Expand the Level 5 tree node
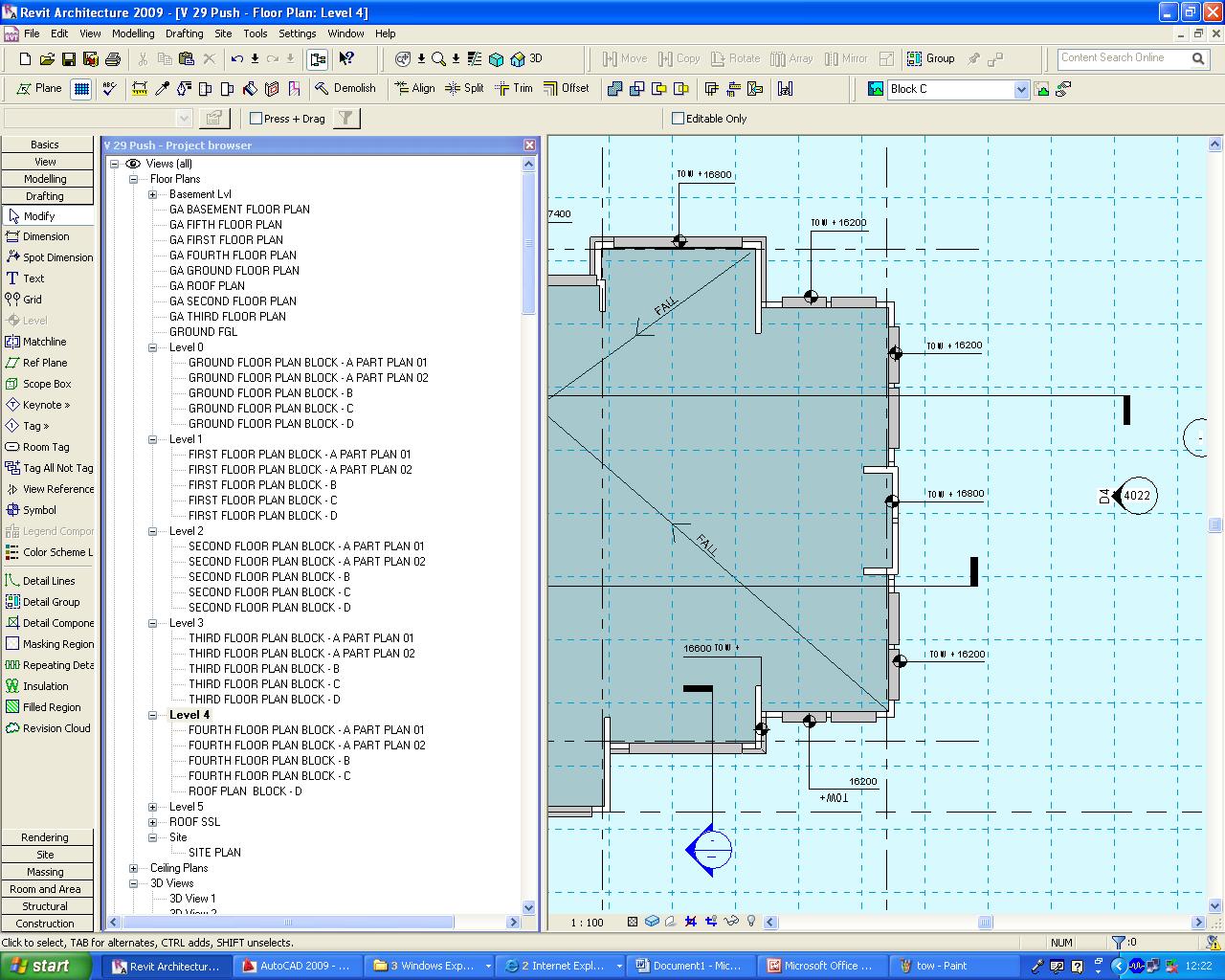The width and height of the screenshot is (1225, 980). pyautogui.click(x=152, y=807)
